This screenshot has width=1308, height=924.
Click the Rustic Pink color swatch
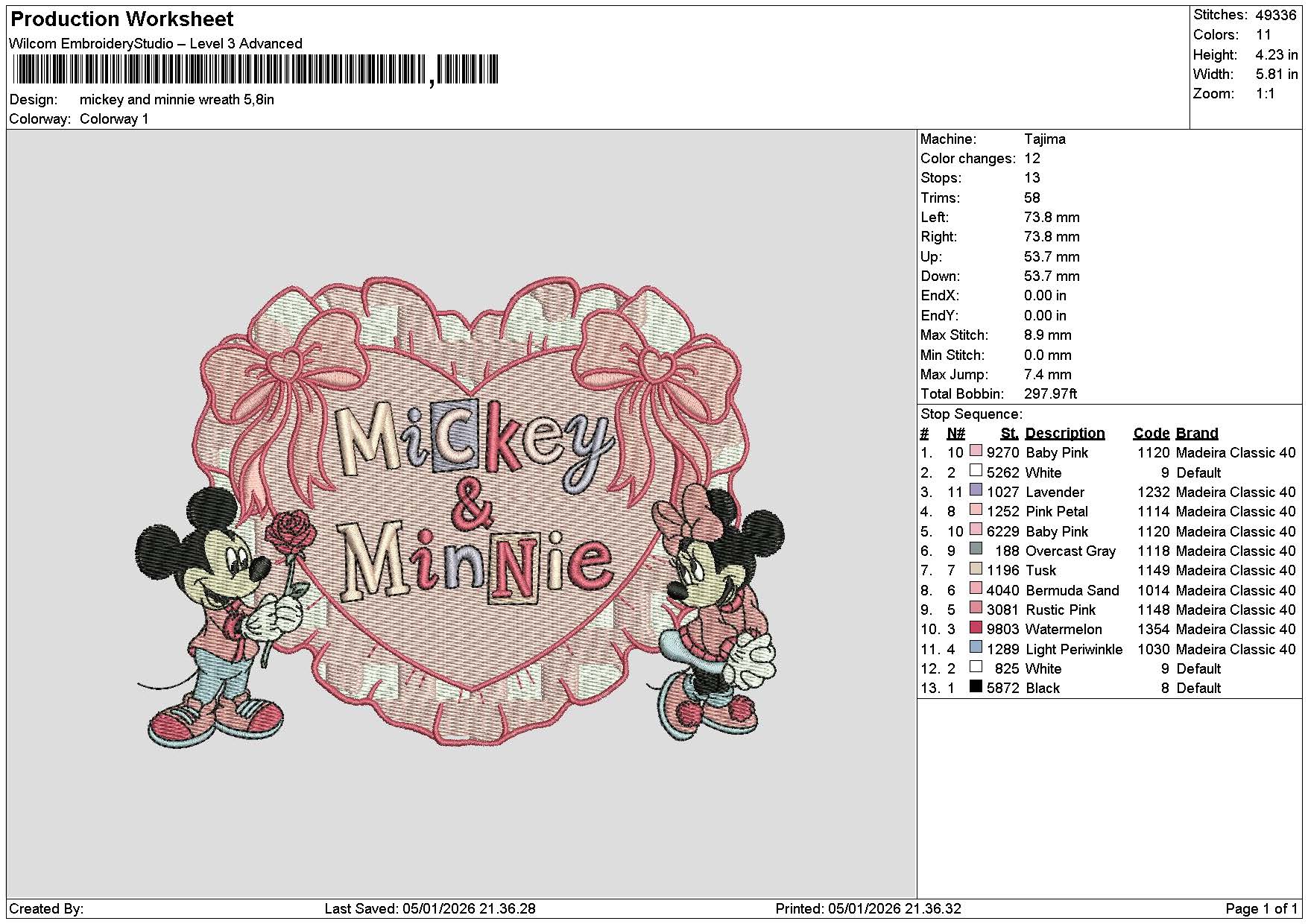(x=976, y=608)
